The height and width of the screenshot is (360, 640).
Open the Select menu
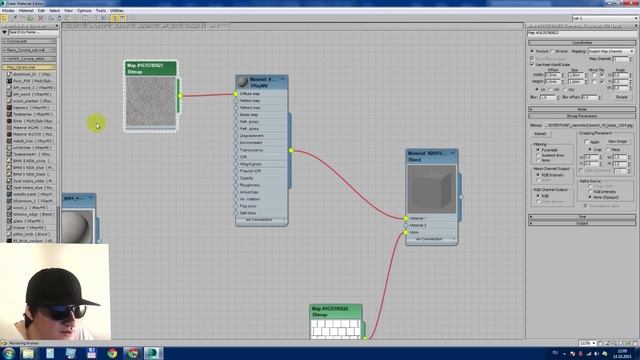(54, 11)
